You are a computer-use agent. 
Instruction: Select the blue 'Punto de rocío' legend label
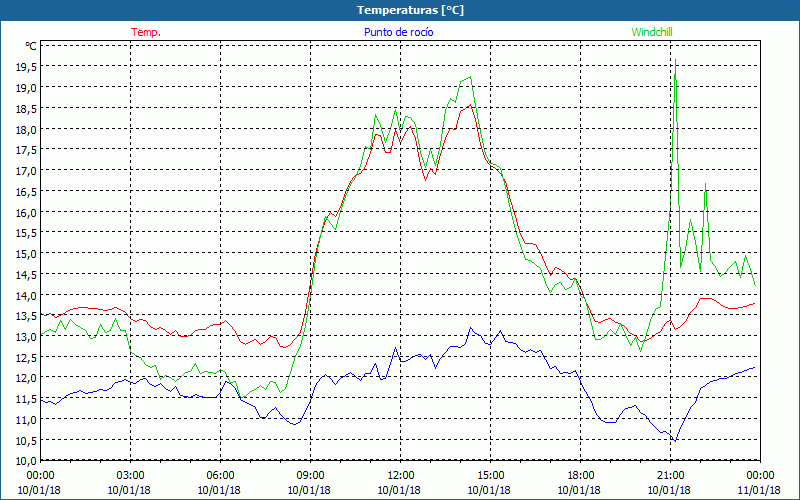398,32
